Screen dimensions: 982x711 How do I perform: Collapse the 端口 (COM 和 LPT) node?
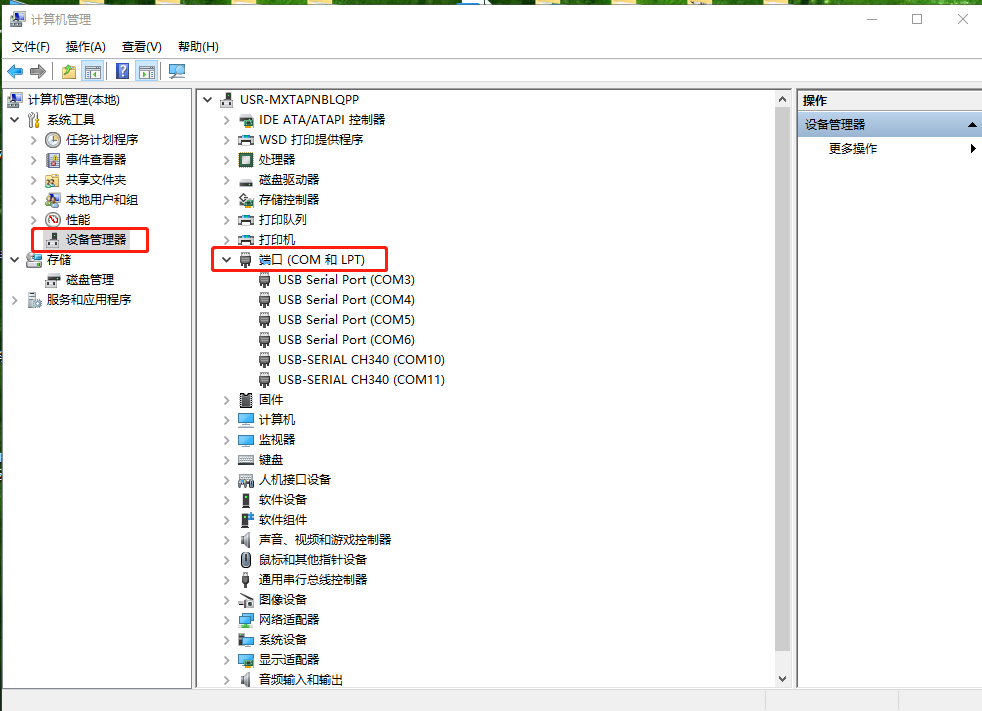click(x=227, y=259)
